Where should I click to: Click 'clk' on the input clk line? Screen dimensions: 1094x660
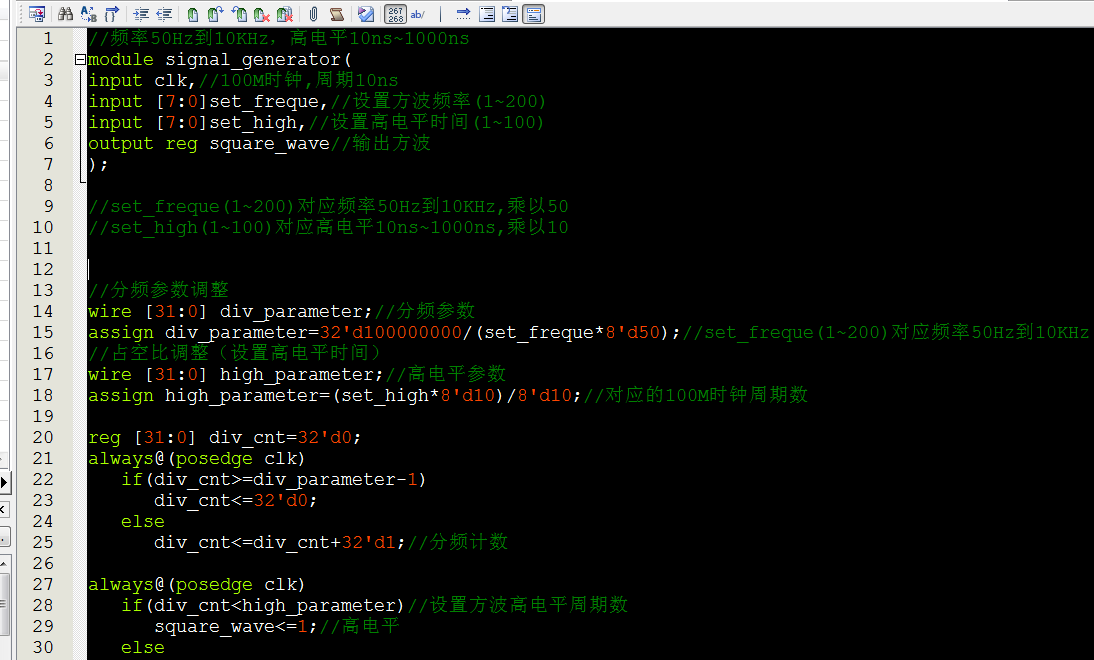pos(171,81)
